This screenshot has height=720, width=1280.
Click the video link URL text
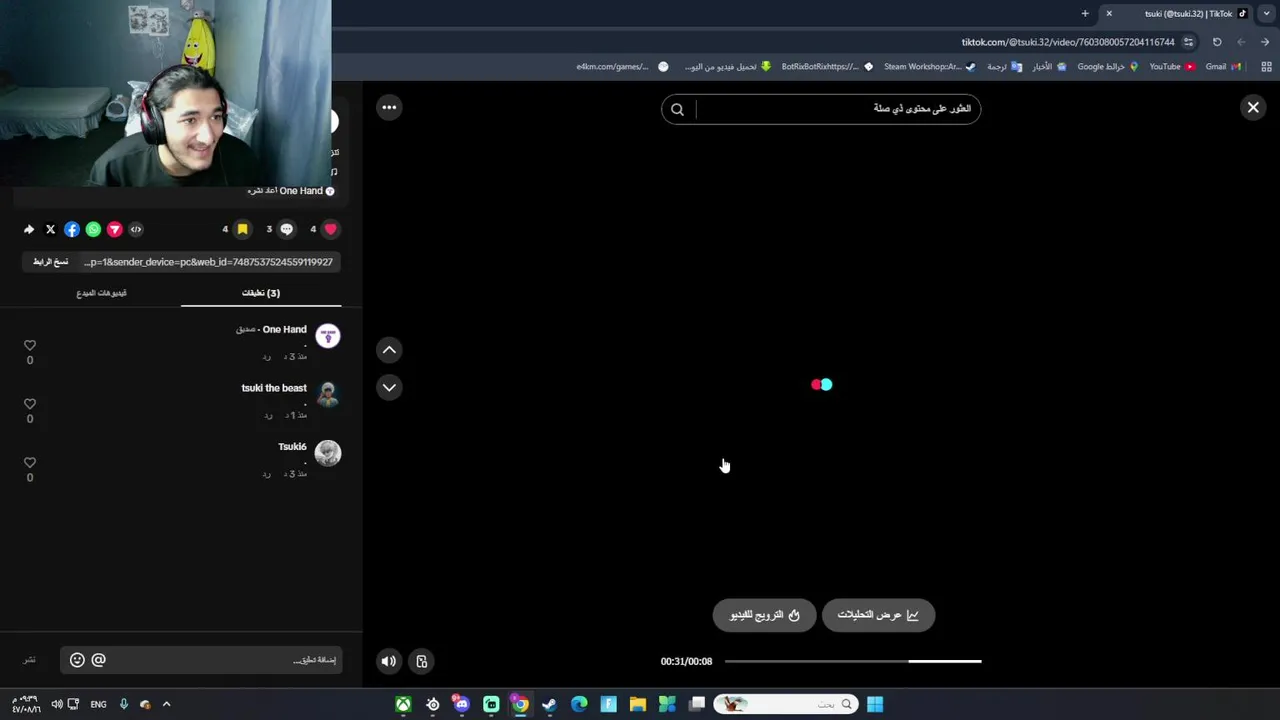pyautogui.click(x=209, y=262)
